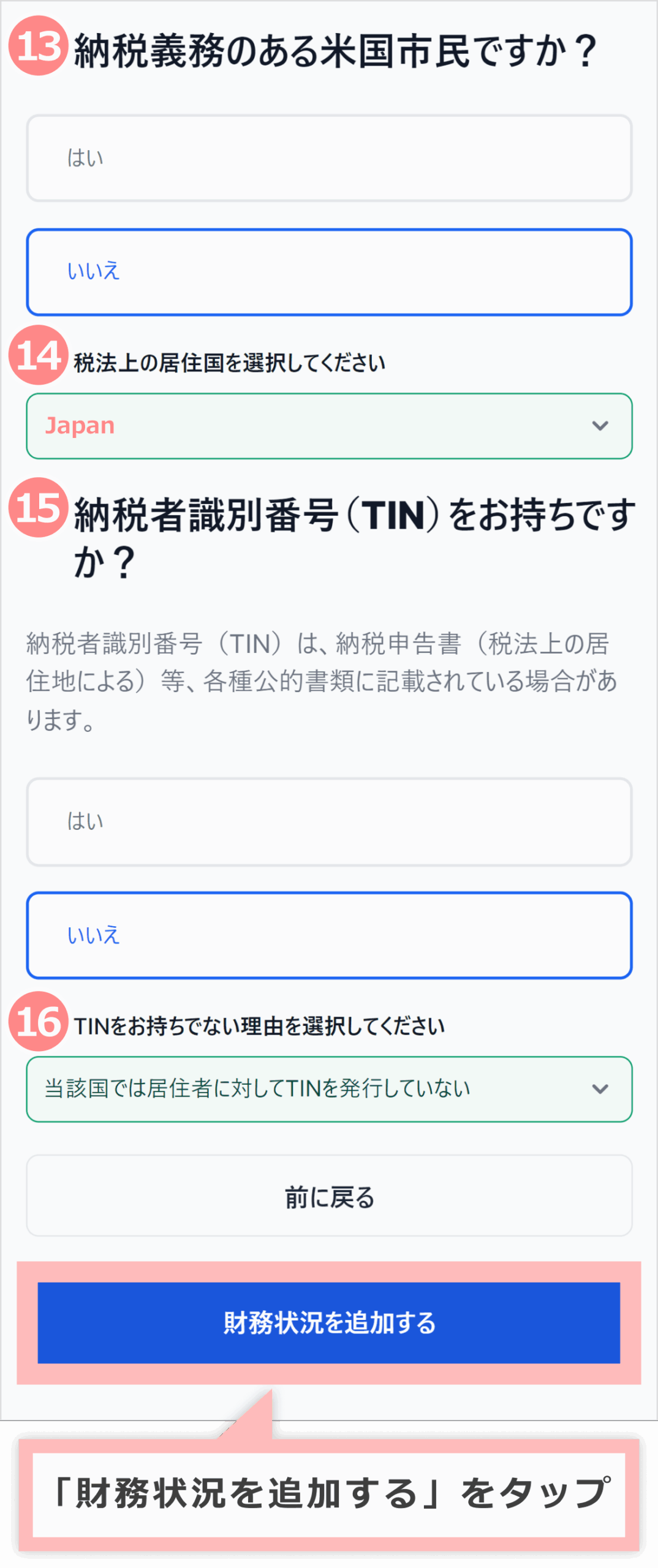
Task: Click the TINをお持ちでない理由を選択してください label
Action: point(259,1026)
